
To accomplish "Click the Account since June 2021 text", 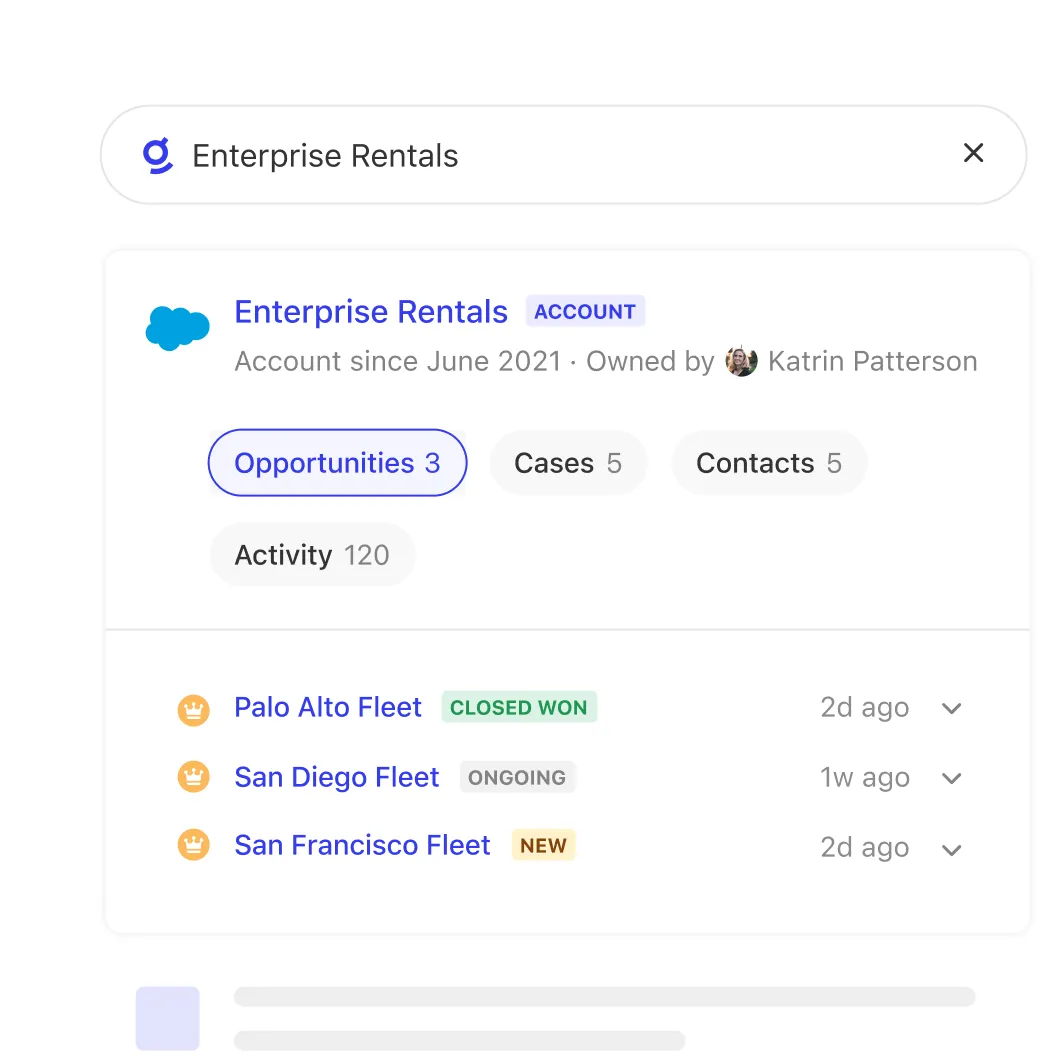I will (x=398, y=361).
